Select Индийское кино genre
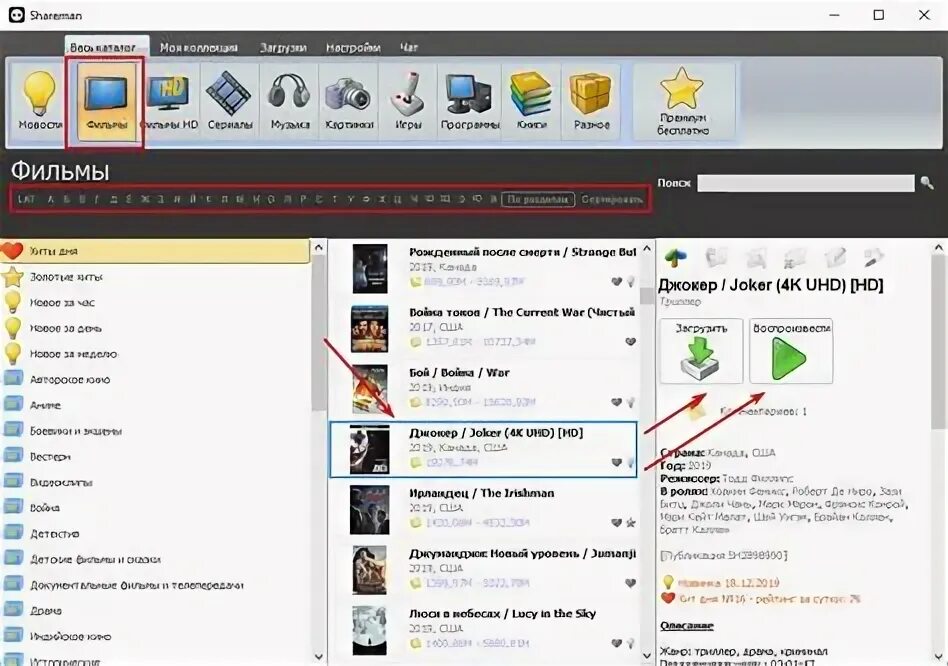 pos(70,636)
